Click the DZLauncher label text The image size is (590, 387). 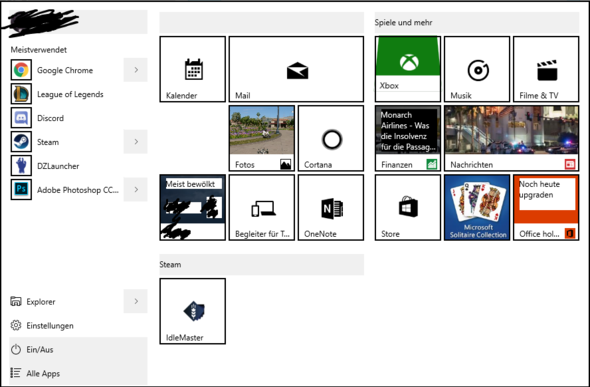point(58,166)
